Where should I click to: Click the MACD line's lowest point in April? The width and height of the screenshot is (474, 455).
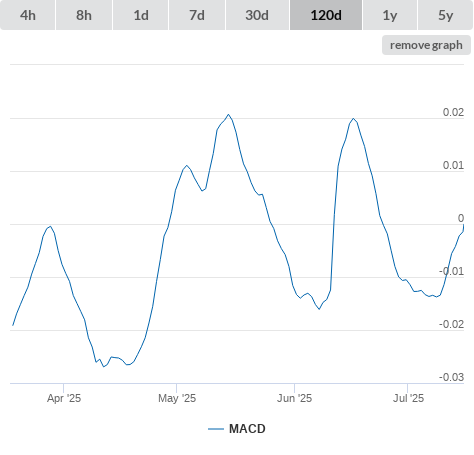point(104,366)
